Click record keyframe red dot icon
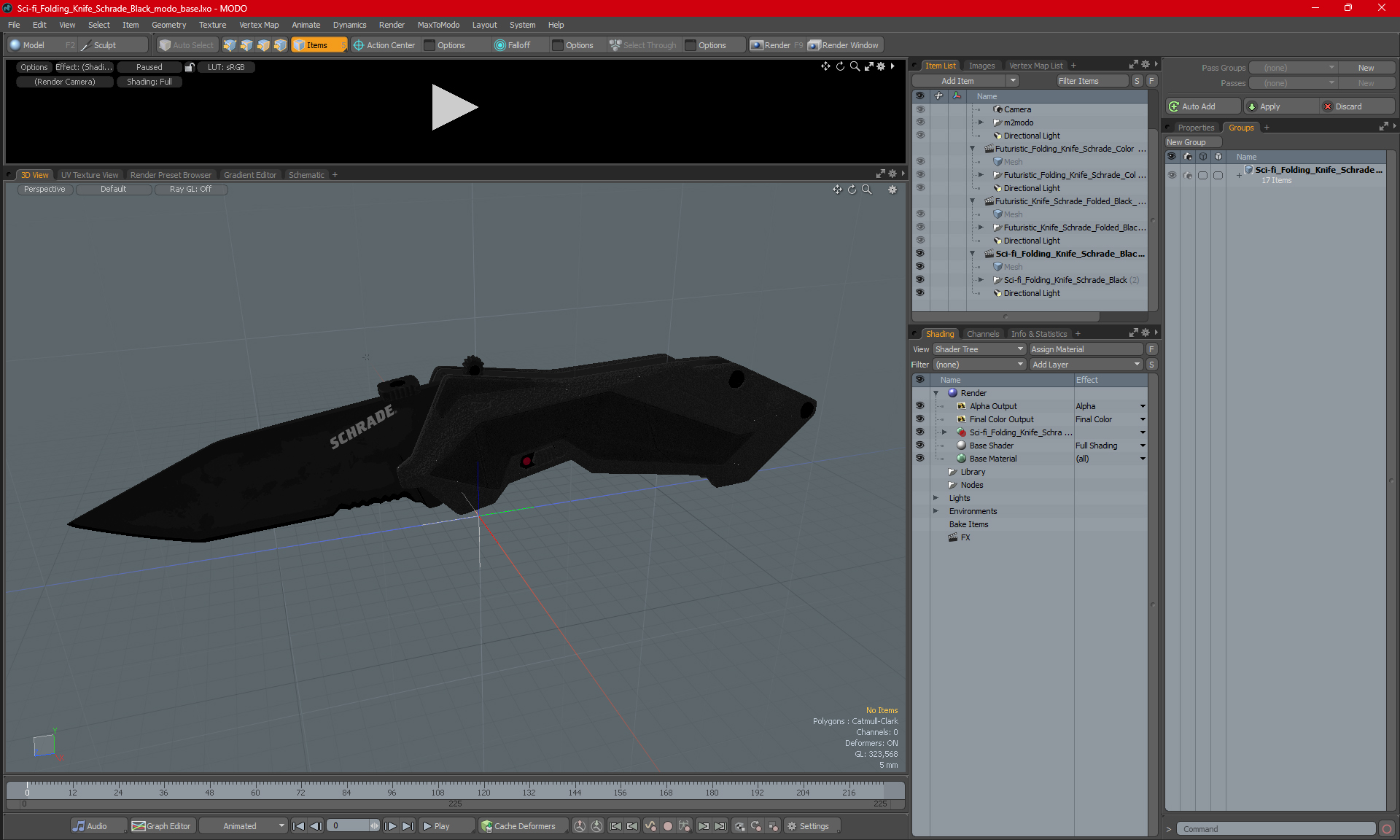 coord(667,826)
